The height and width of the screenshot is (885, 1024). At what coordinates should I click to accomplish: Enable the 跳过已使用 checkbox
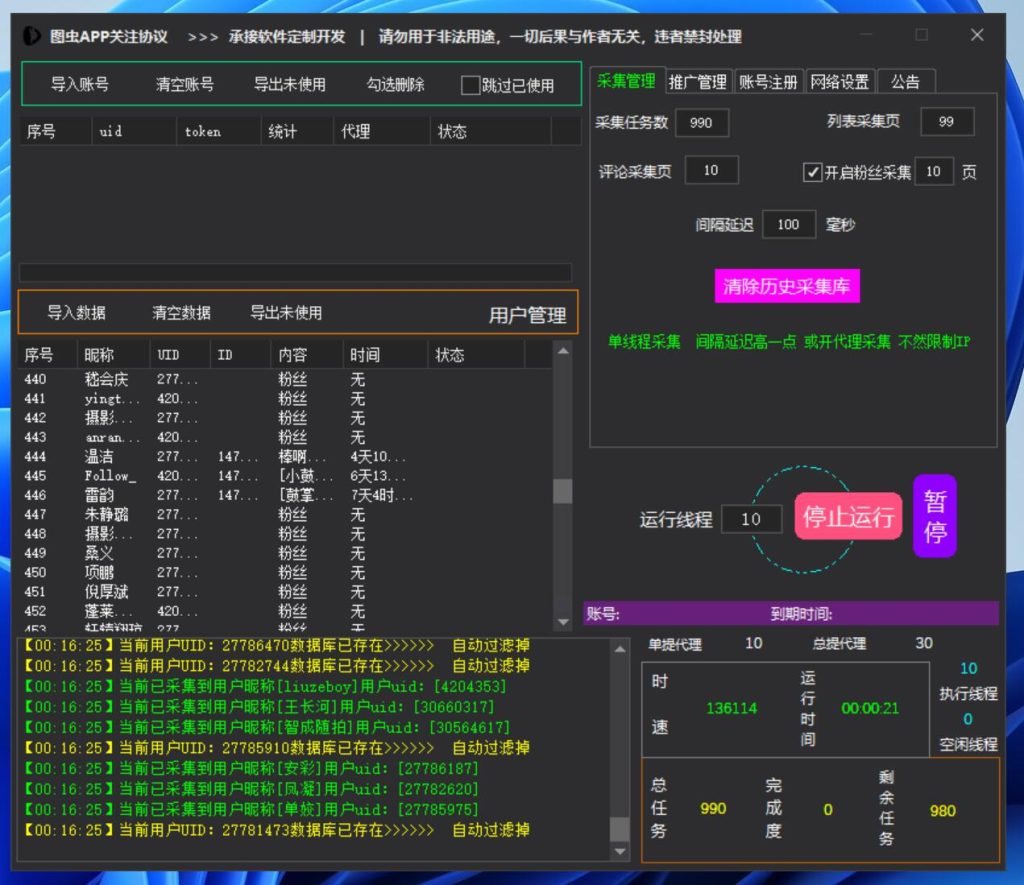[x=468, y=84]
